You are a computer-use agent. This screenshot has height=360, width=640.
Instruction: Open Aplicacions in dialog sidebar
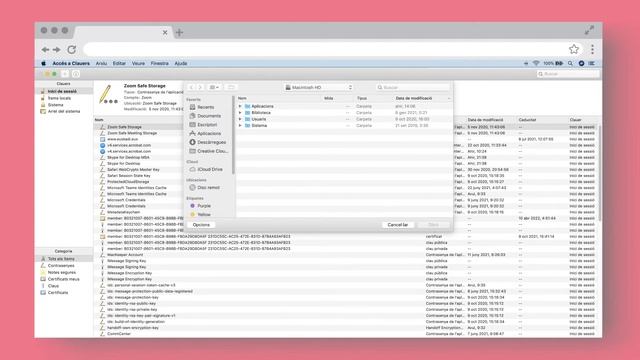[x=209, y=133]
